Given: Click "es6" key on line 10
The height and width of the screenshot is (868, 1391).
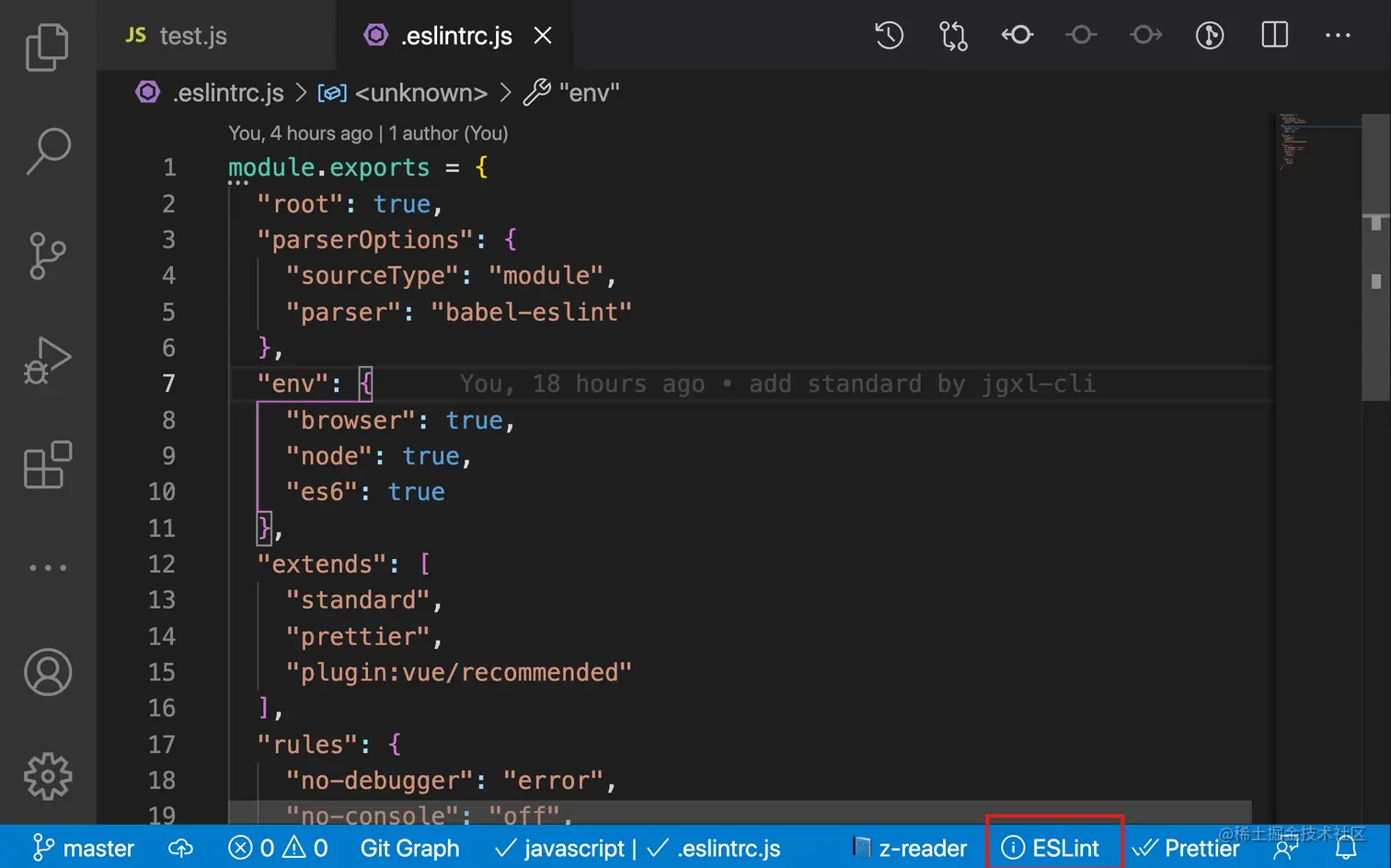Looking at the screenshot, I should pyautogui.click(x=322, y=492).
